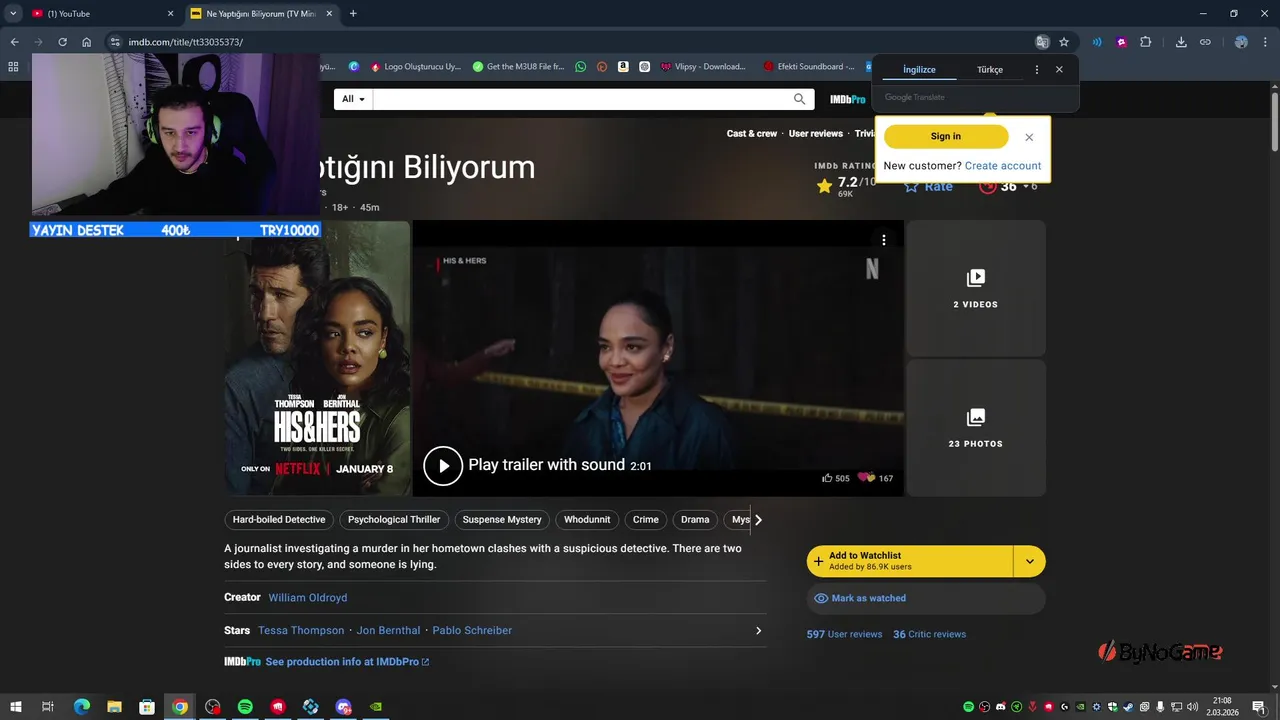
Task: Open the 7.2/10 IMDb rating
Action: point(846,186)
